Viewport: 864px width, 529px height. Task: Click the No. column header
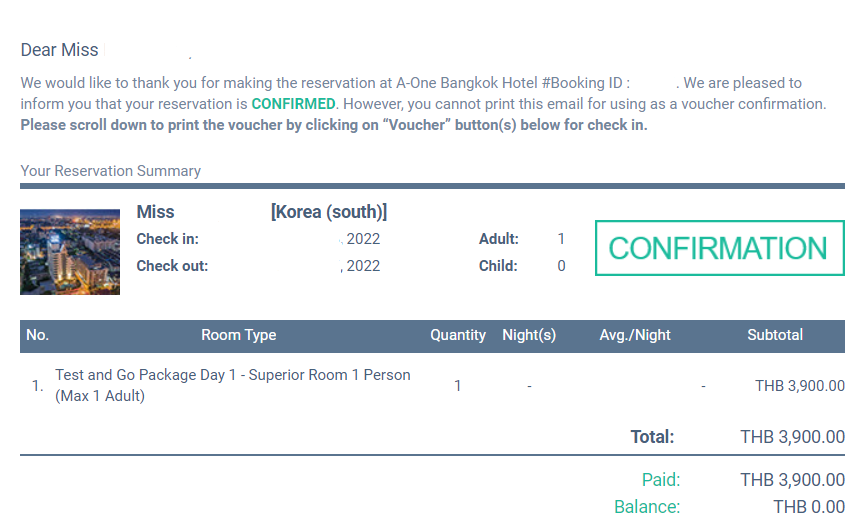click(37, 335)
